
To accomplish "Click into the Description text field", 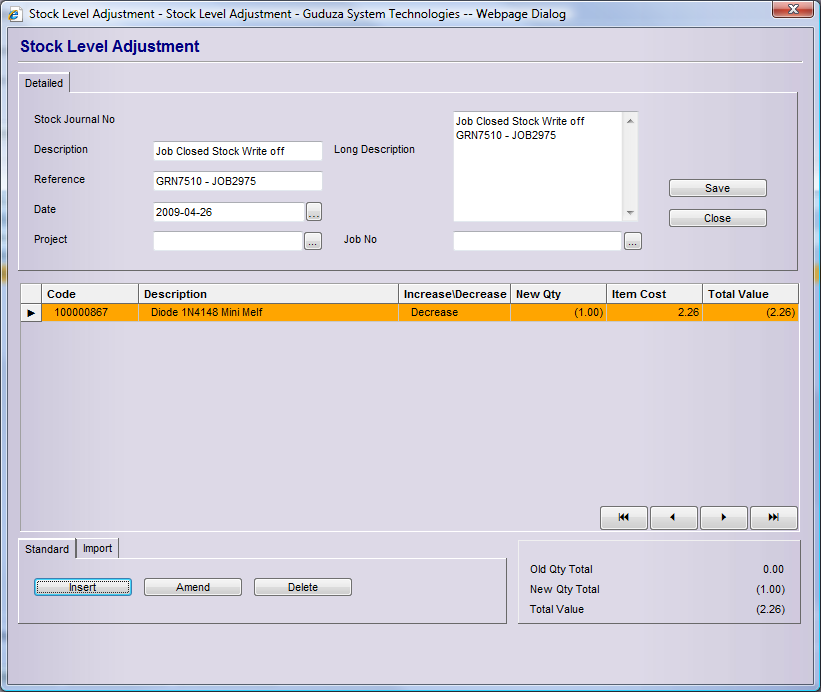I will [237, 151].
